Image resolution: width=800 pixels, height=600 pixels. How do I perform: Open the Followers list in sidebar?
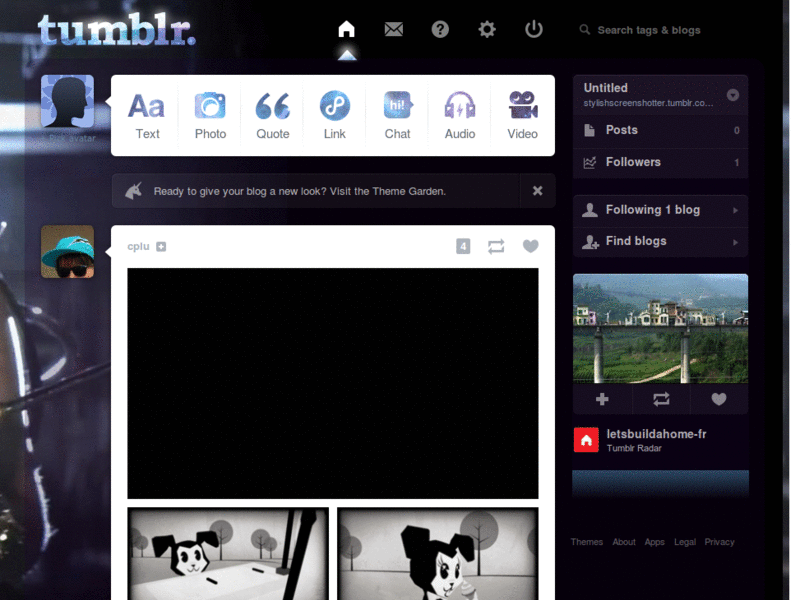tap(661, 162)
